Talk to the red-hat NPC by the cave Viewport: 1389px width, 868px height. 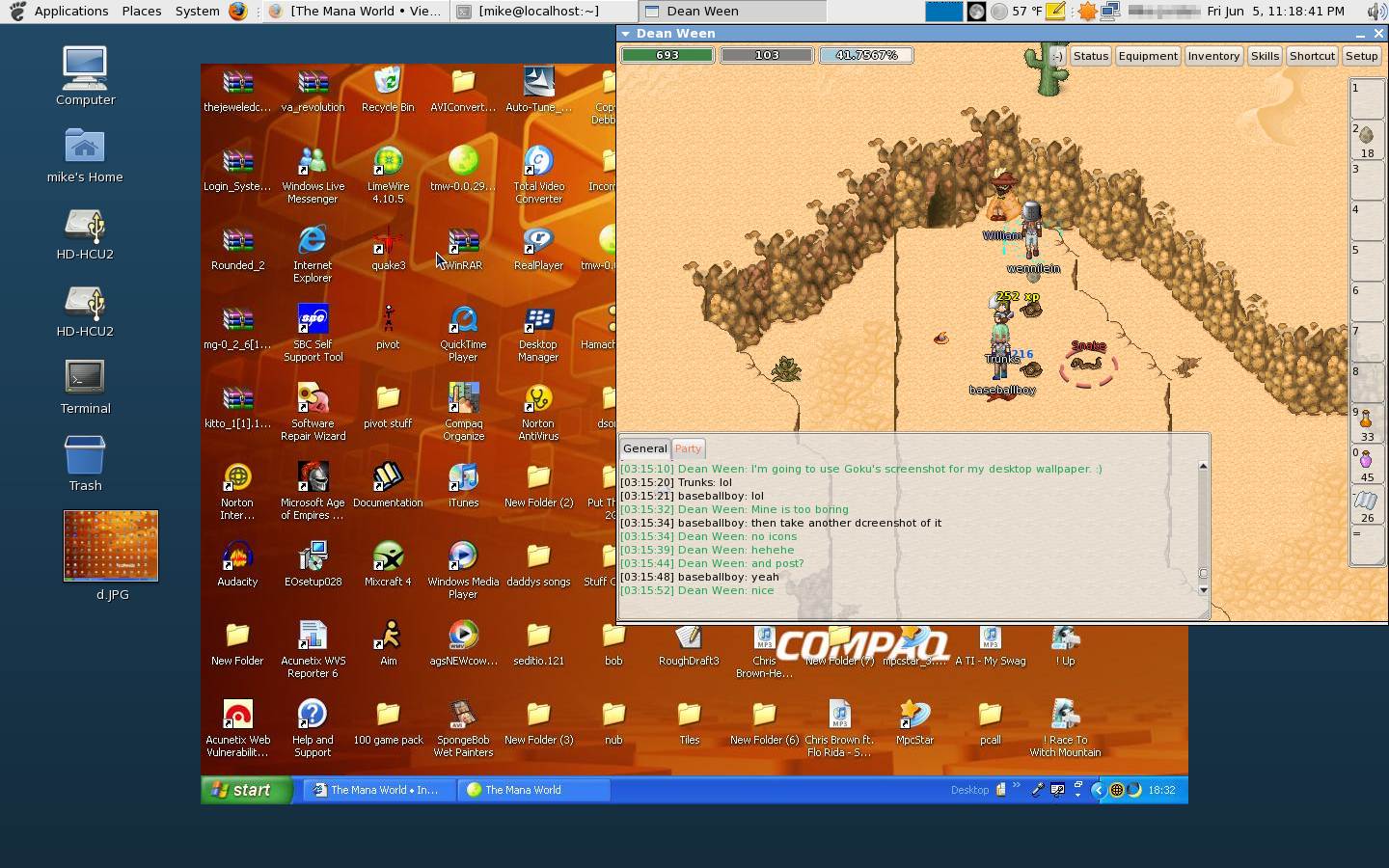coord(1004,197)
